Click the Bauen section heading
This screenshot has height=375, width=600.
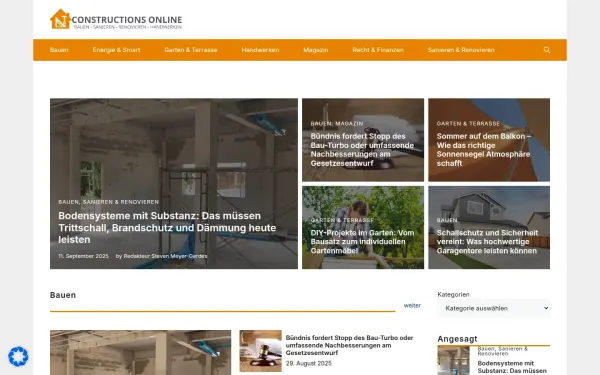(63, 295)
